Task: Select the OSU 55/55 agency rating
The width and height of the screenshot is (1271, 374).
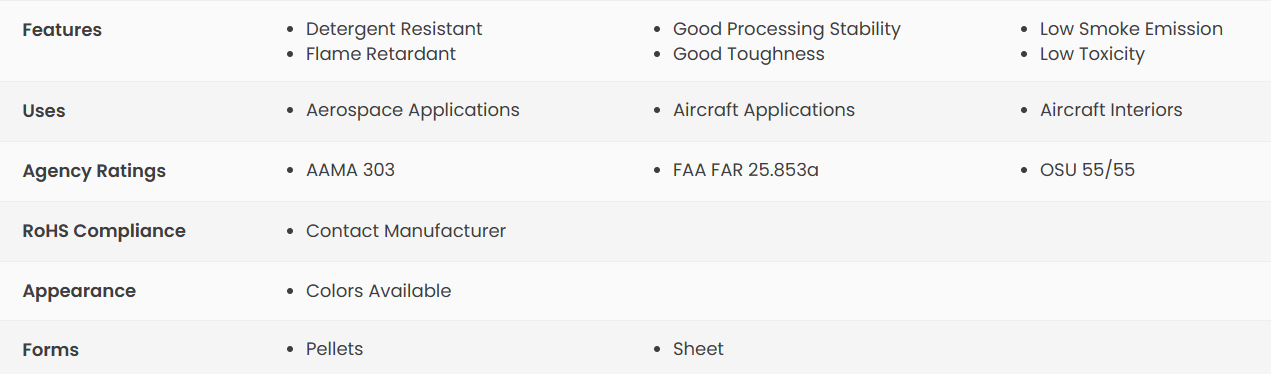Action: click(1087, 170)
